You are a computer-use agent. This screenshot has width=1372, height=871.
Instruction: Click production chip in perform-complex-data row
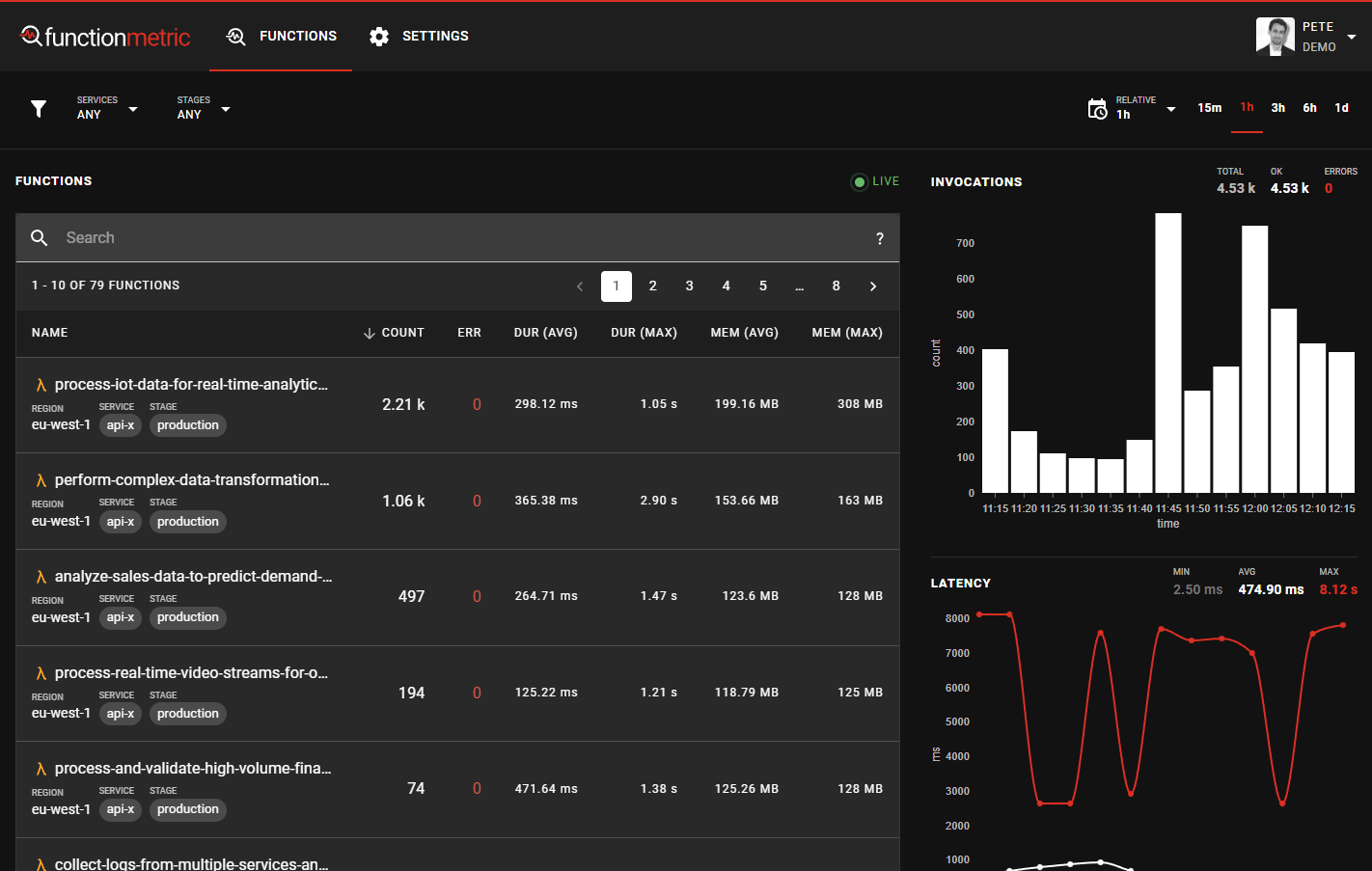click(188, 522)
